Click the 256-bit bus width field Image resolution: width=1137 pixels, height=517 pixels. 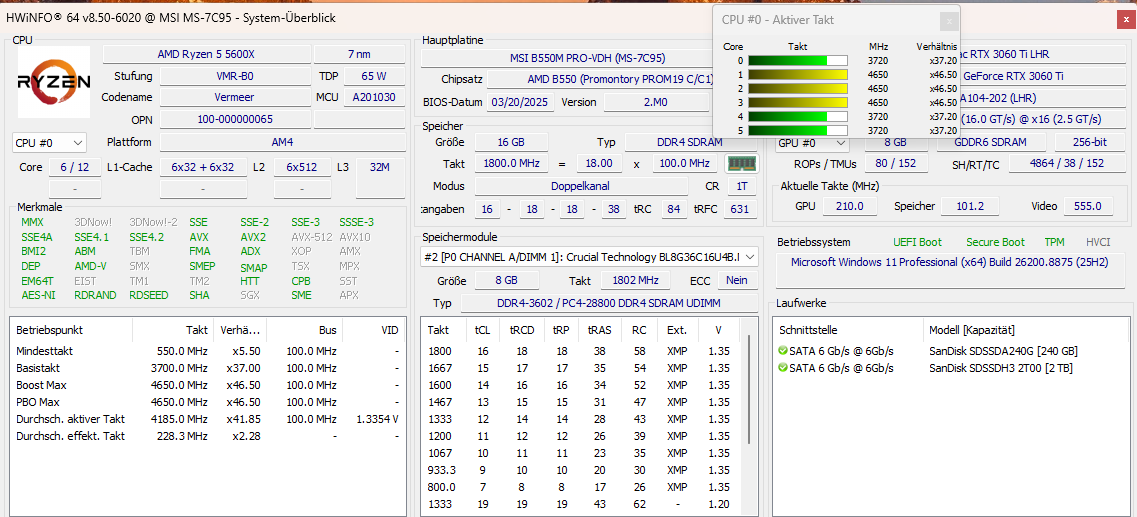point(1091,143)
